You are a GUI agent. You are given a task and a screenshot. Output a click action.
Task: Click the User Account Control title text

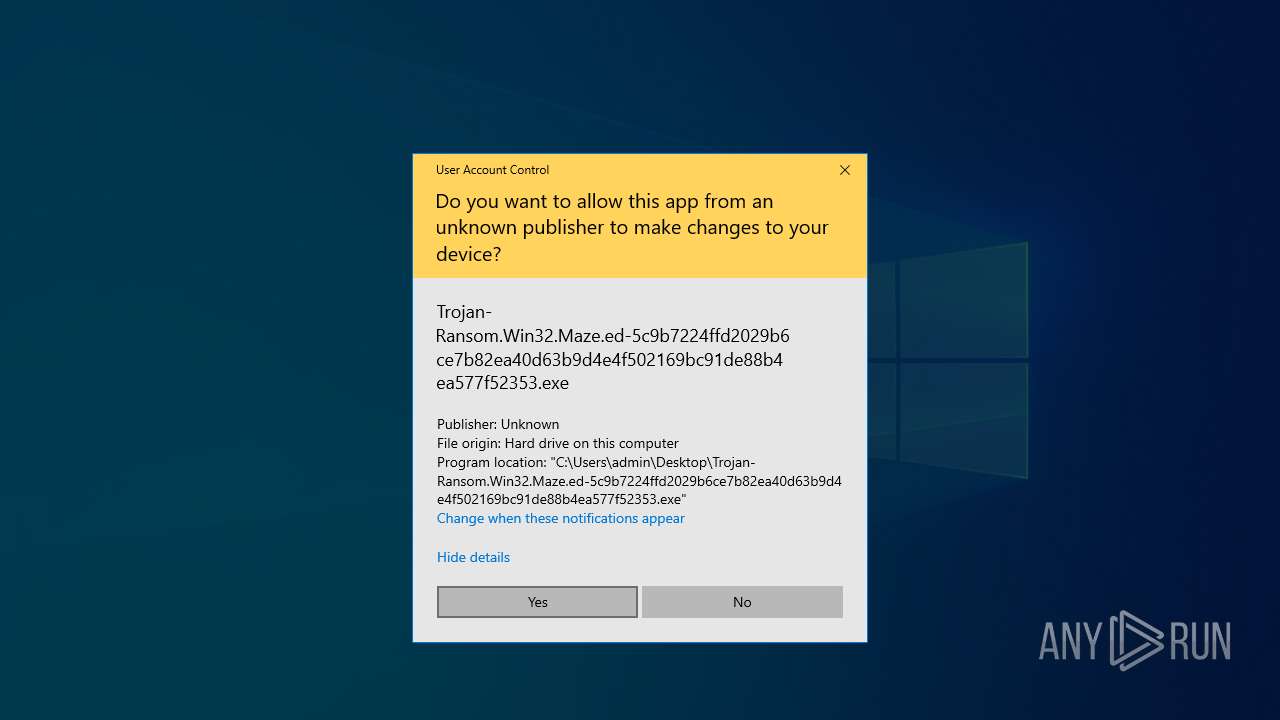click(x=492, y=170)
